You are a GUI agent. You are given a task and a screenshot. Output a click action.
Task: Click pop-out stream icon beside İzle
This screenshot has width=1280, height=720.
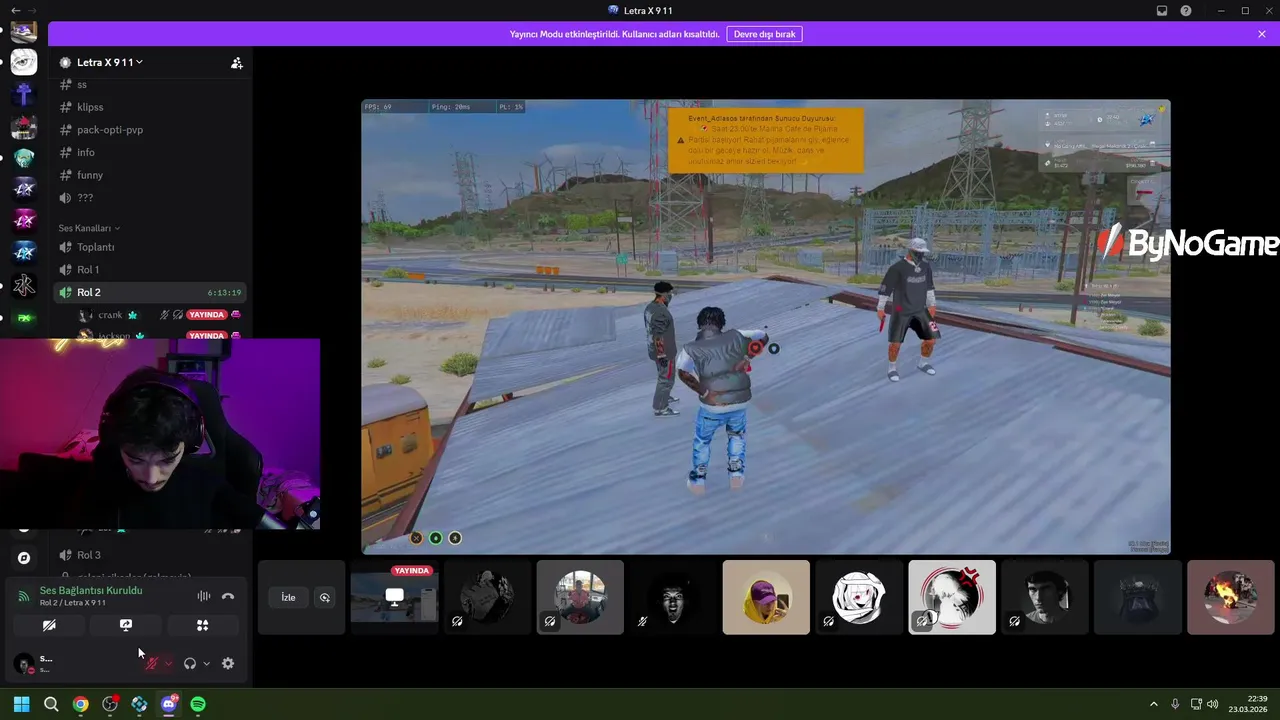click(x=325, y=597)
